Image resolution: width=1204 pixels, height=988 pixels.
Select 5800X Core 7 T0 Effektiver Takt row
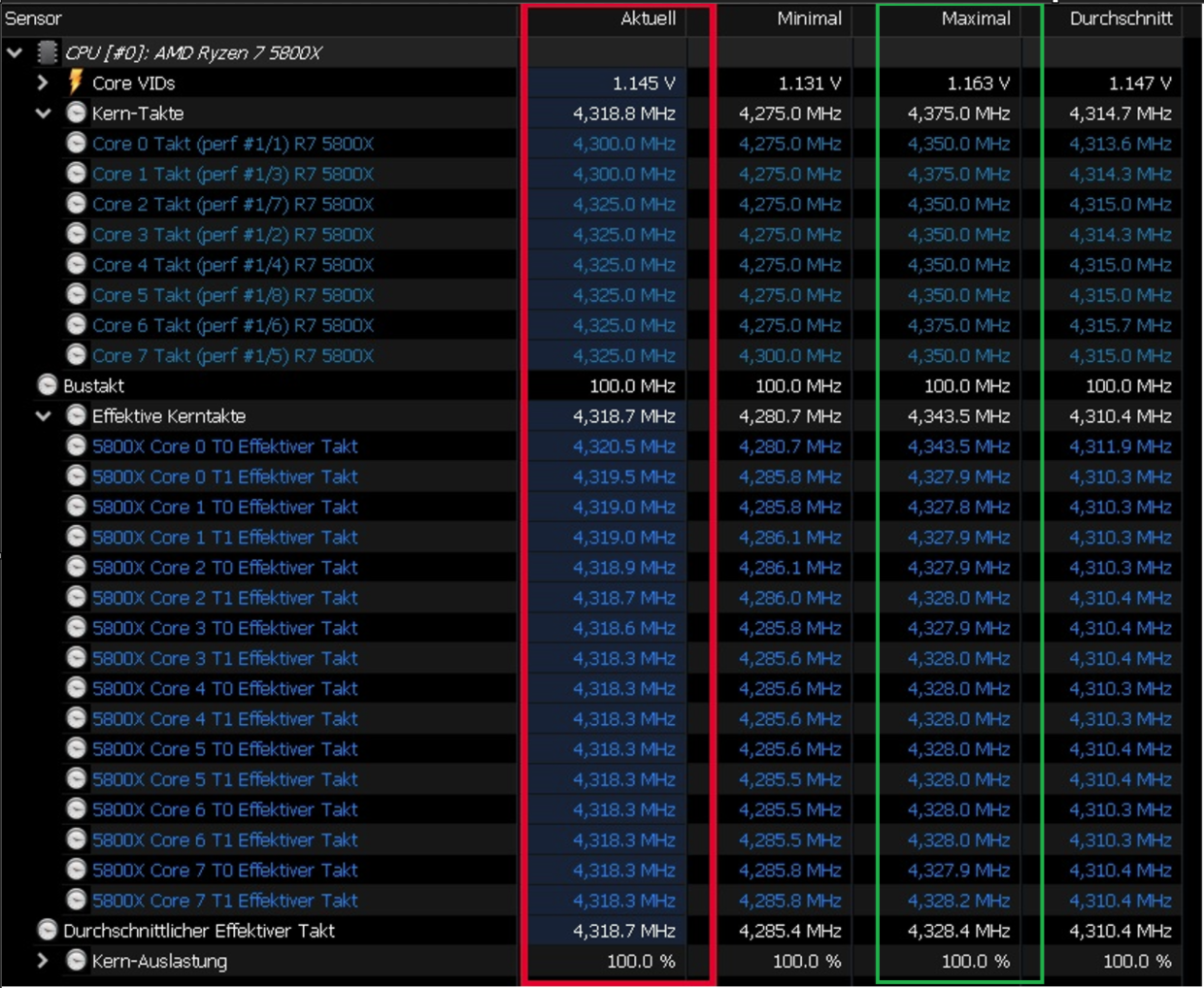pos(225,870)
